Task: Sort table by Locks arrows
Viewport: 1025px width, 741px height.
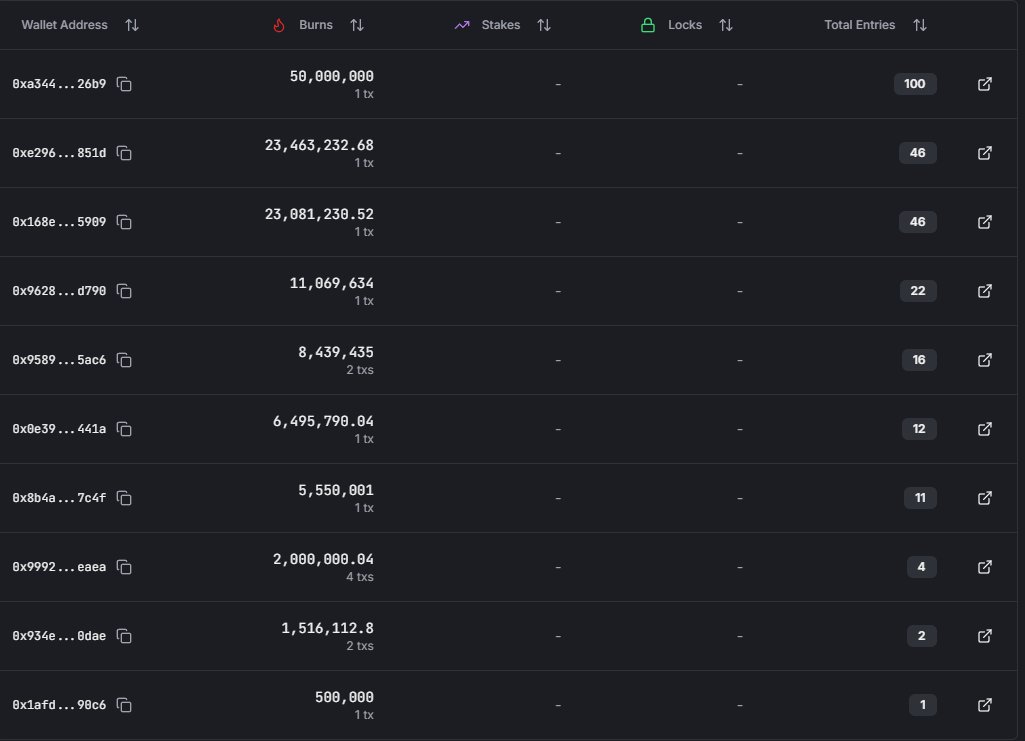Action: coord(726,25)
